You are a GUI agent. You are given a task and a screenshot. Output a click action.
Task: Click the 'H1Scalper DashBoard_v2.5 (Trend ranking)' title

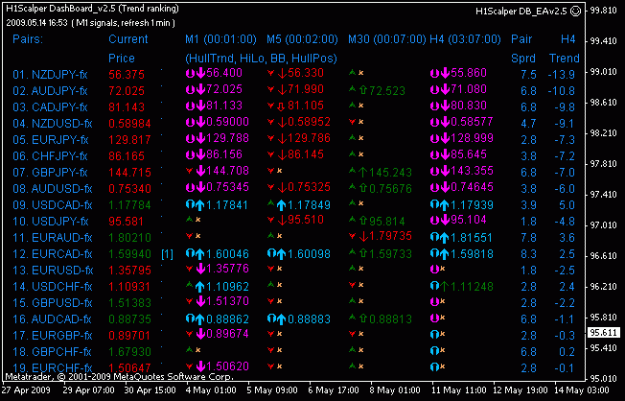click(92, 8)
